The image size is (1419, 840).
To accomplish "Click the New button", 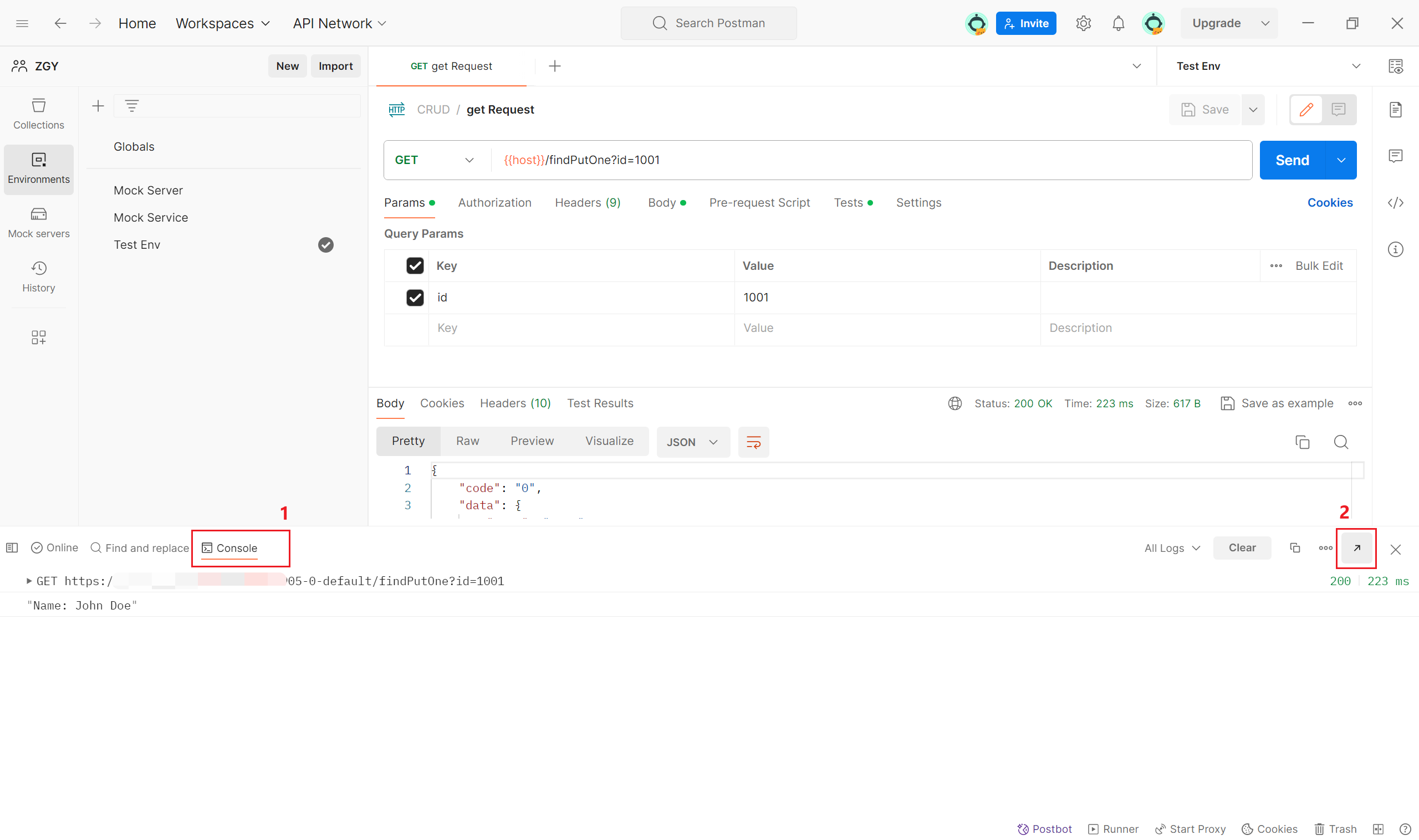I will [x=287, y=66].
